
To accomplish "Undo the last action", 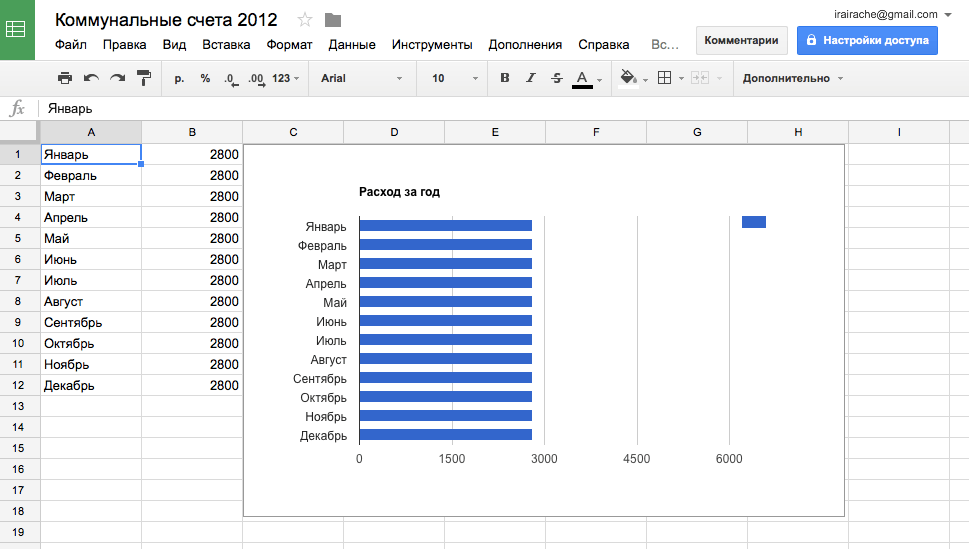I will click(91, 78).
